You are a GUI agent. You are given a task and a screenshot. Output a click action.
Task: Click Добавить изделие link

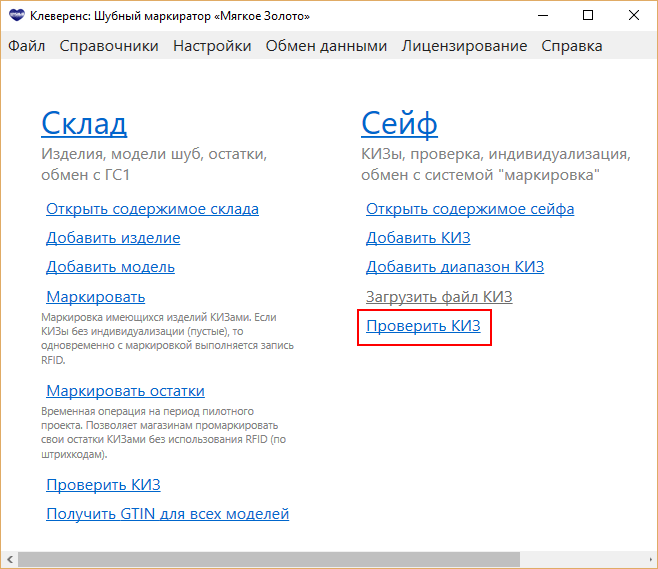(113, 238)
